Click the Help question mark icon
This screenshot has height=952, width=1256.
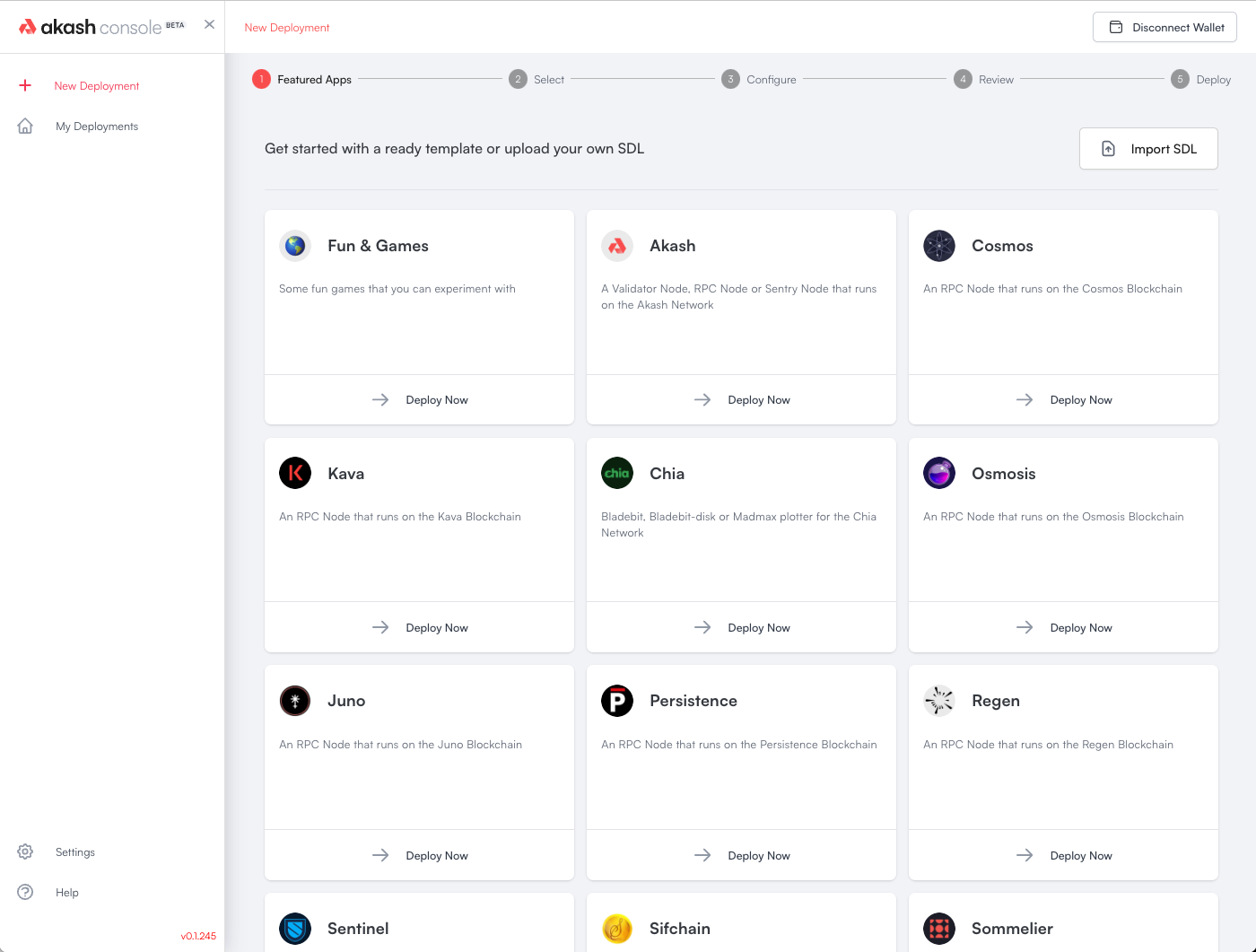(x=25, y=892)
